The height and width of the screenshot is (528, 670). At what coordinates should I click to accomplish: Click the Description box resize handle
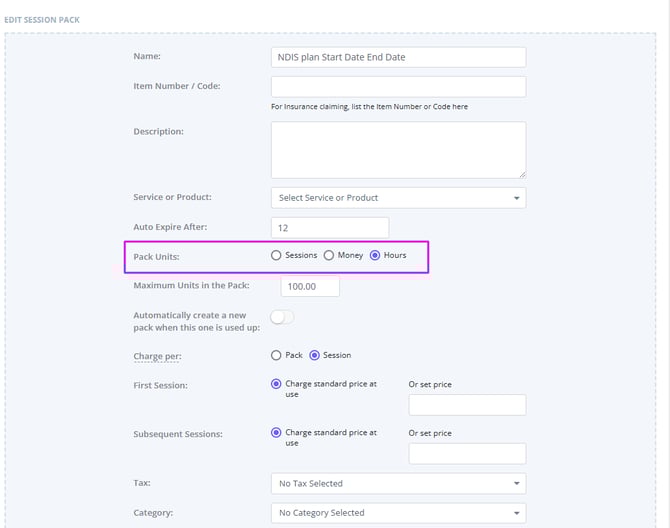[521, 173]
